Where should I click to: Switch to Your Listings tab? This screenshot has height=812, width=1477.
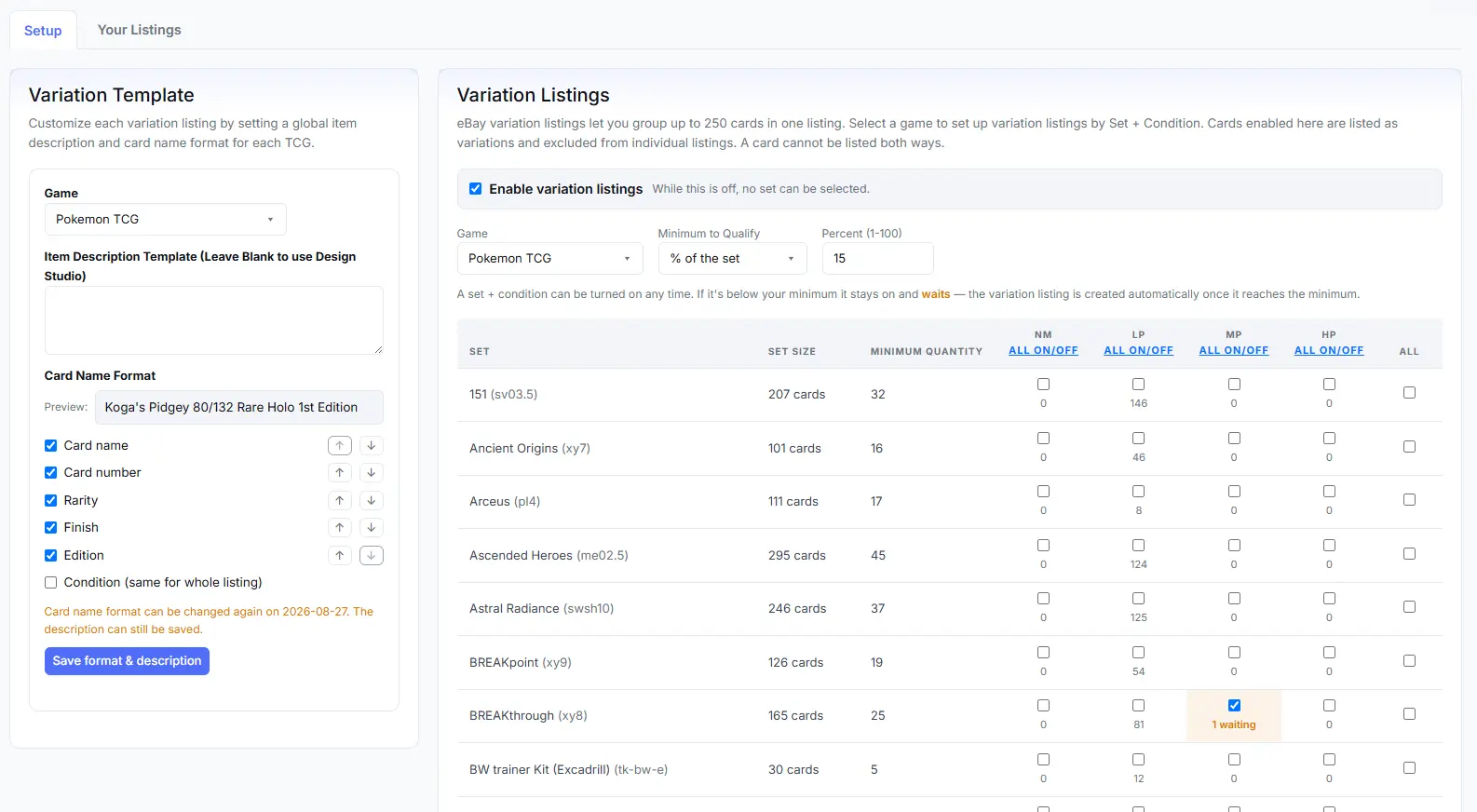point(140,30)
